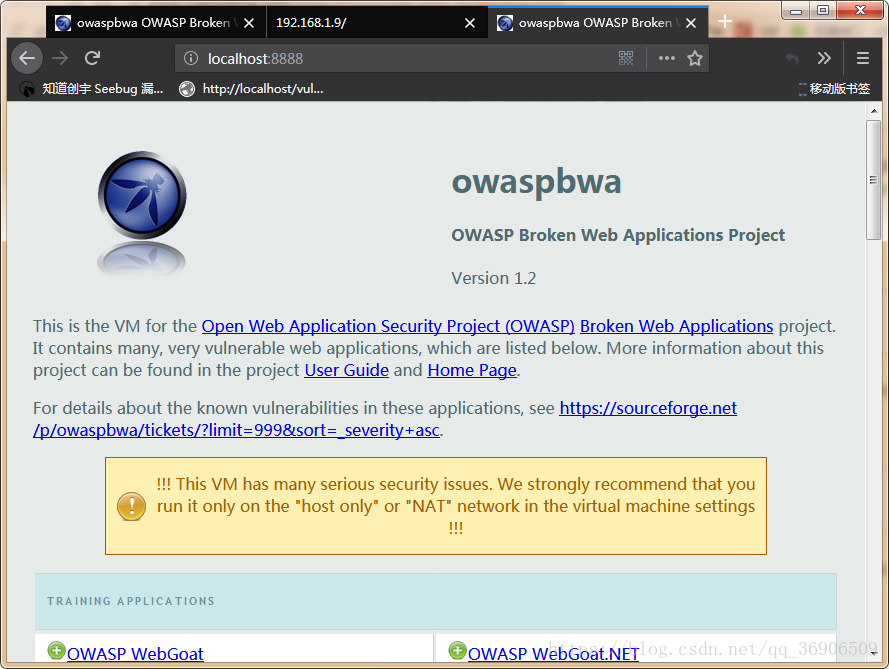889x669 pixels.
Task: Switch to the 192.168.1.9/ tab
Action: pyautogui.click(x=377, y=23)
